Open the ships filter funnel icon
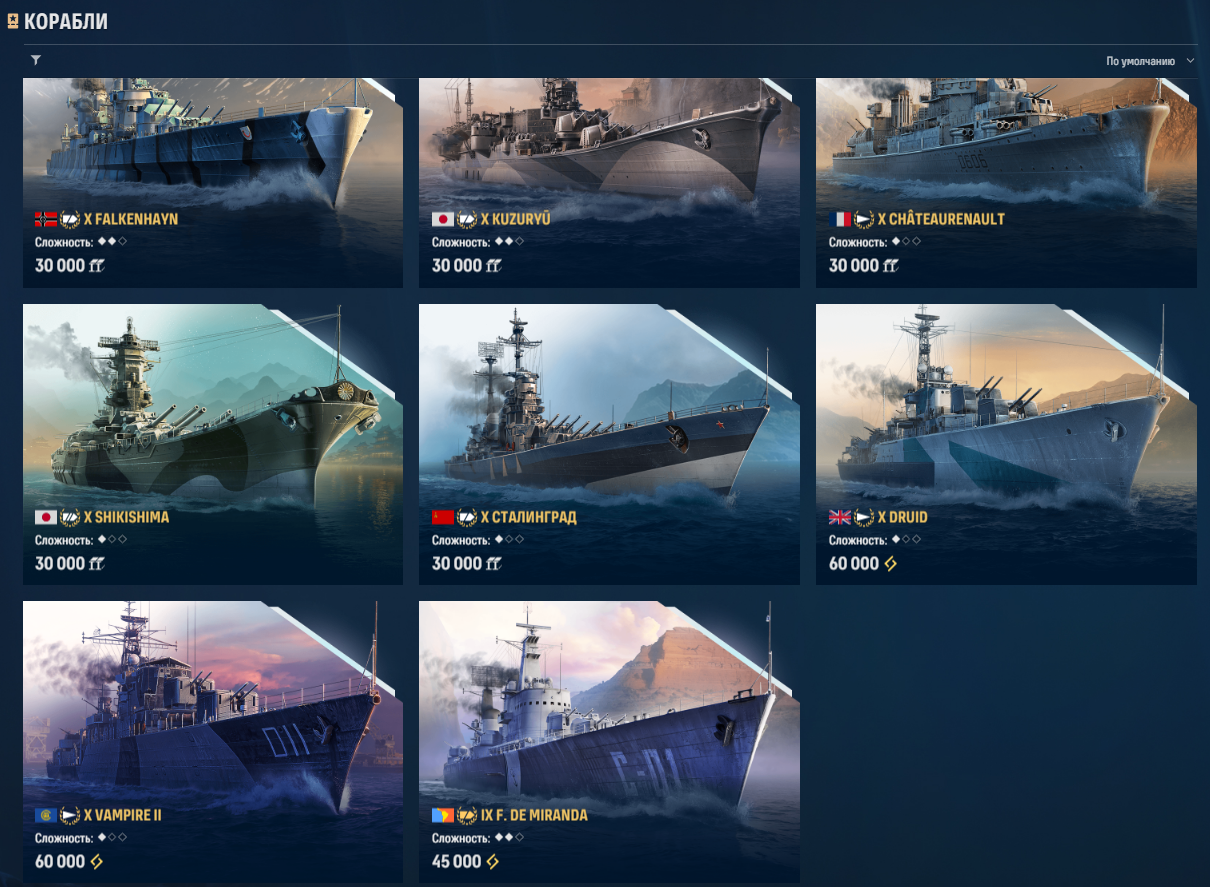Viewport: 1210px width, 887px height. point(36,60)
